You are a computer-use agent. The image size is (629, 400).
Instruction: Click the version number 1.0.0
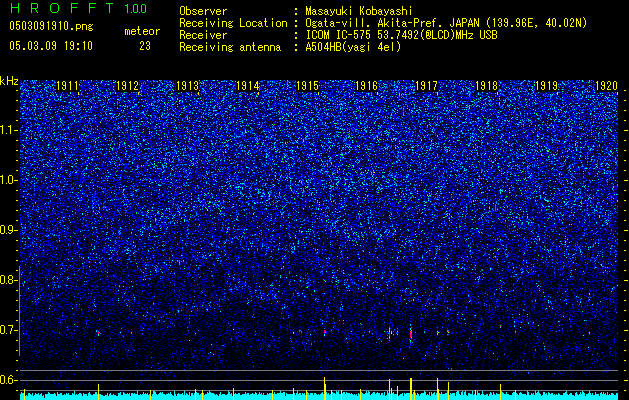click(x=136, y=8)
